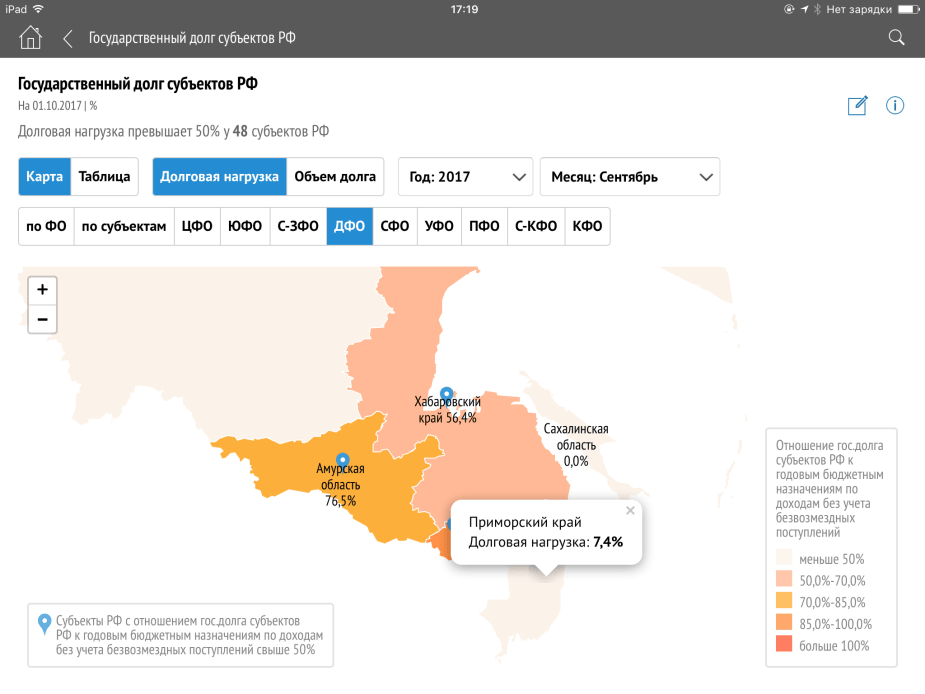This screenshot has width=925, height=694.
Task: Tap the Хабаровский край map pin
Action: tap(447, 394)
